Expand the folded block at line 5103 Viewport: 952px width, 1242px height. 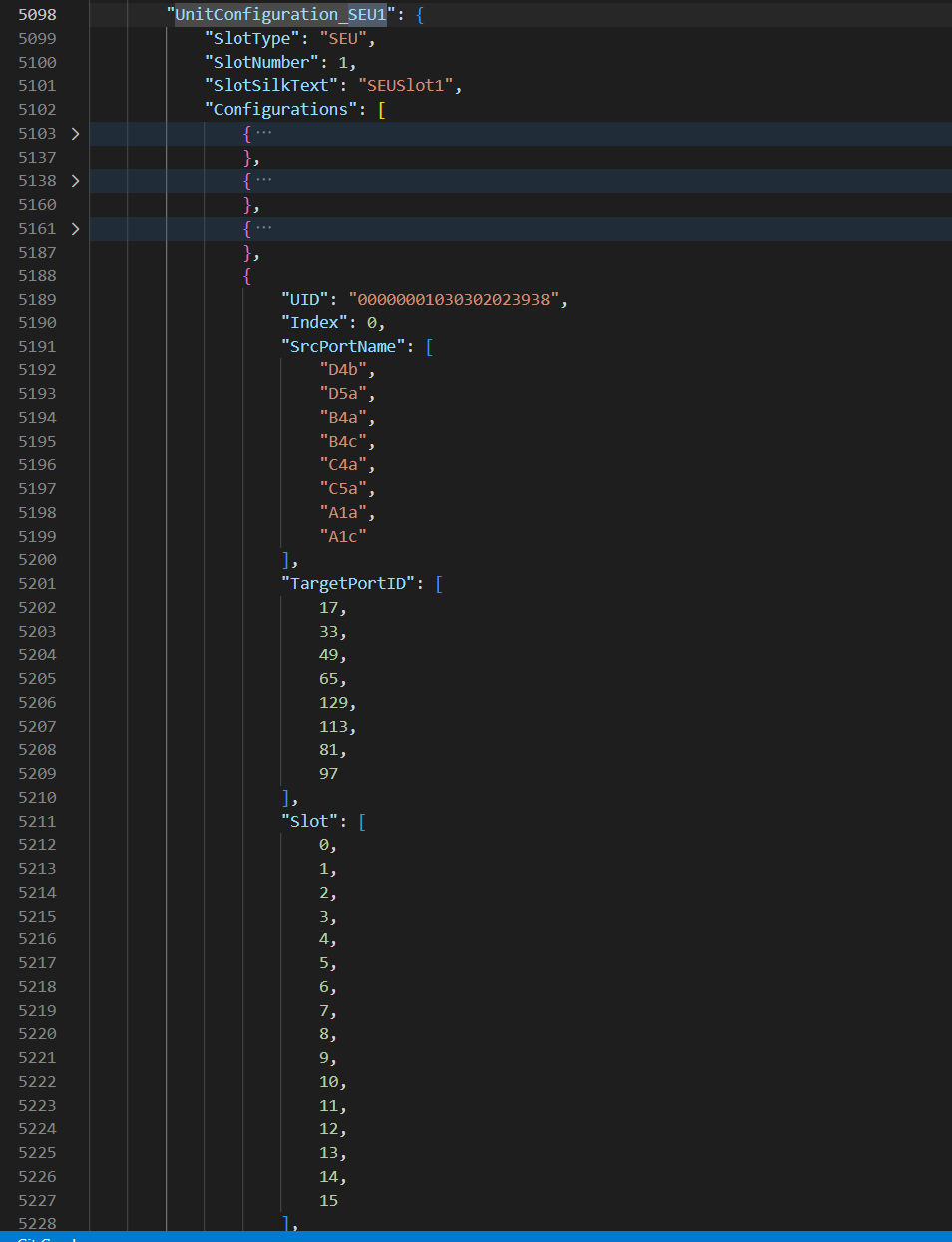[x=75, y=133]
